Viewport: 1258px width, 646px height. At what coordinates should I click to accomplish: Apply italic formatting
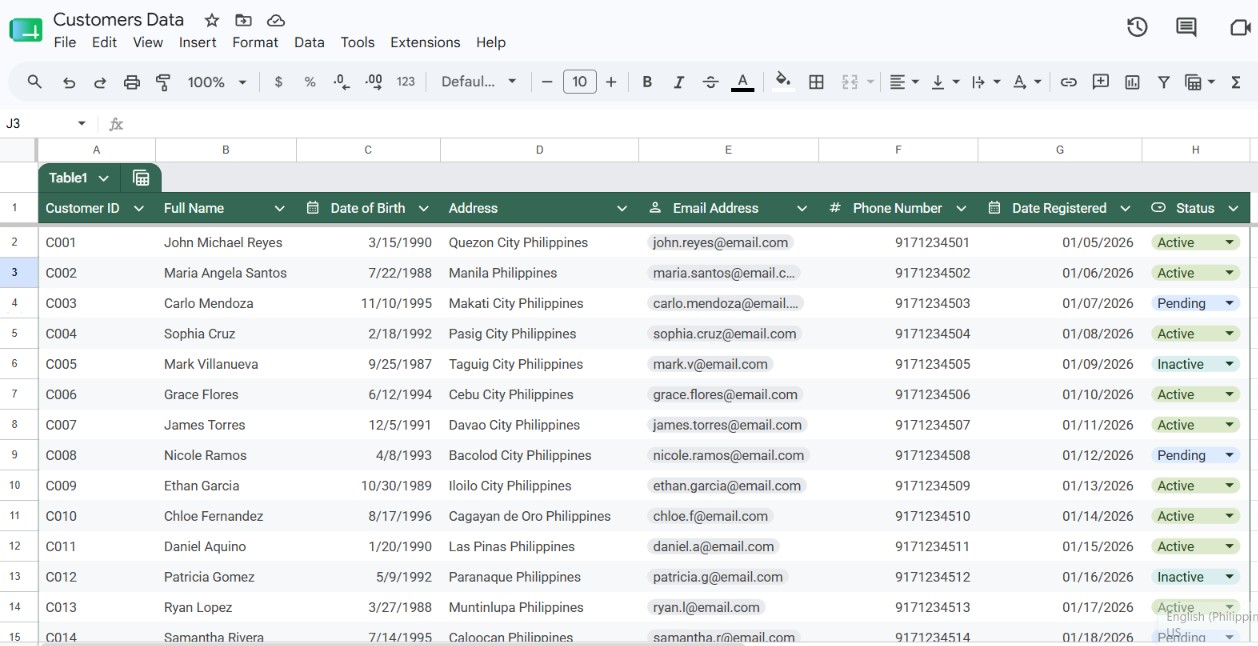pos(679,82)
